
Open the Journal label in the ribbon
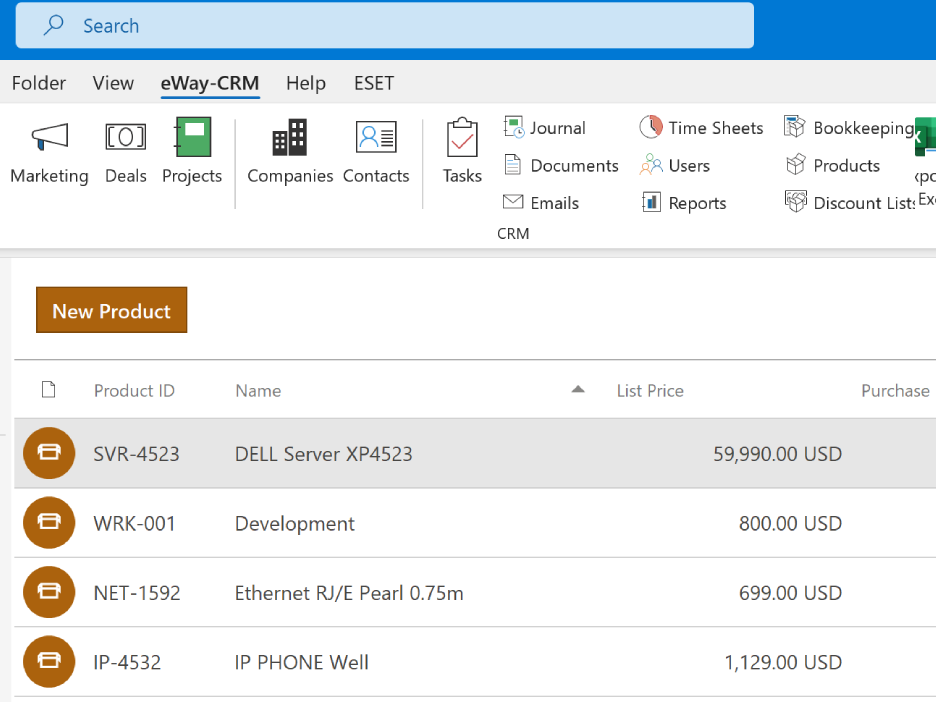(558, 128)
